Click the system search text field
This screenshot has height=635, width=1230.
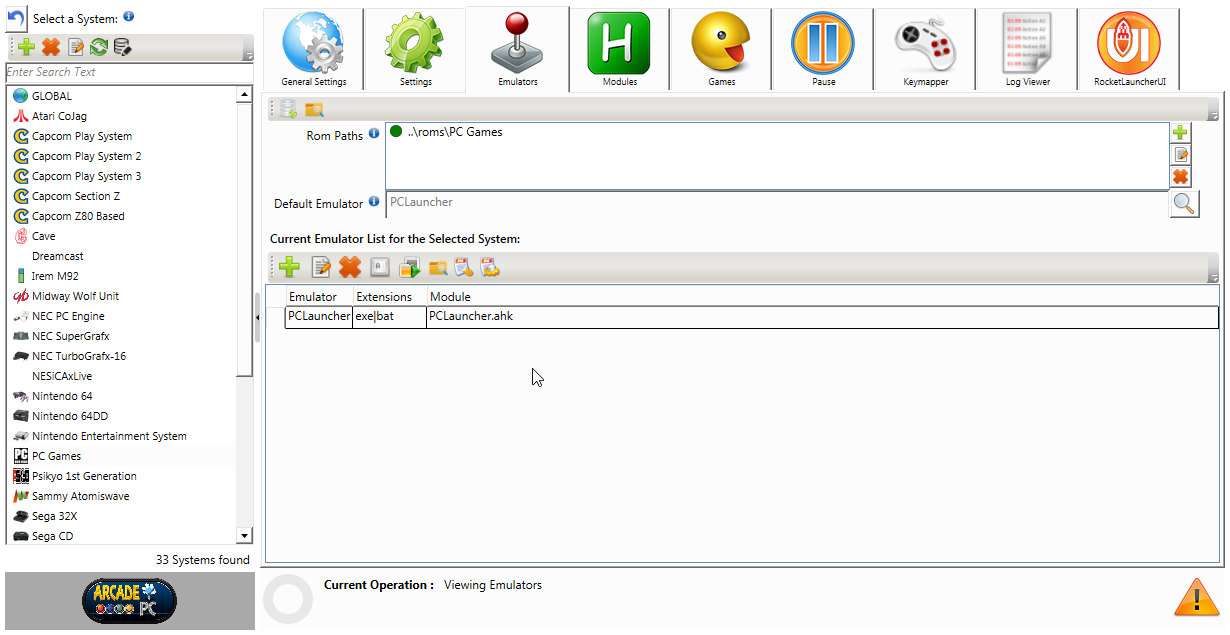[x=128, y=72]
